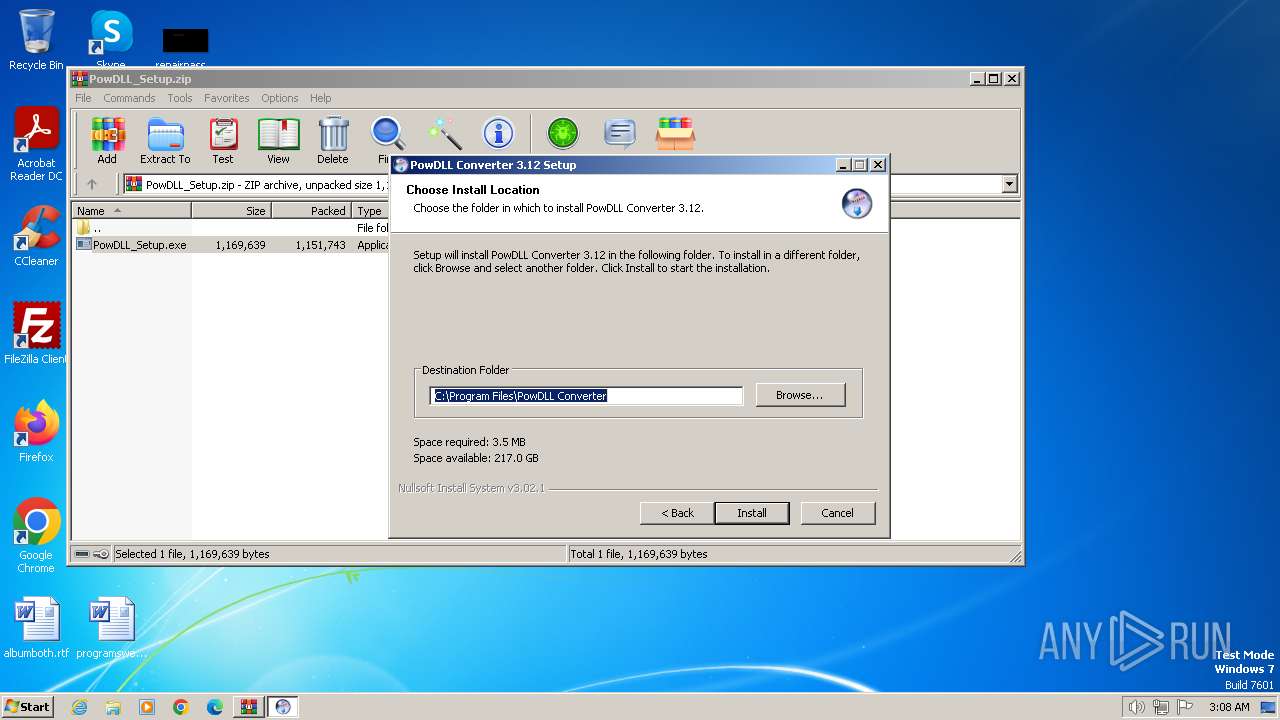Open the programswe document icon
1280x720 pixels.
tap(110, 628)
